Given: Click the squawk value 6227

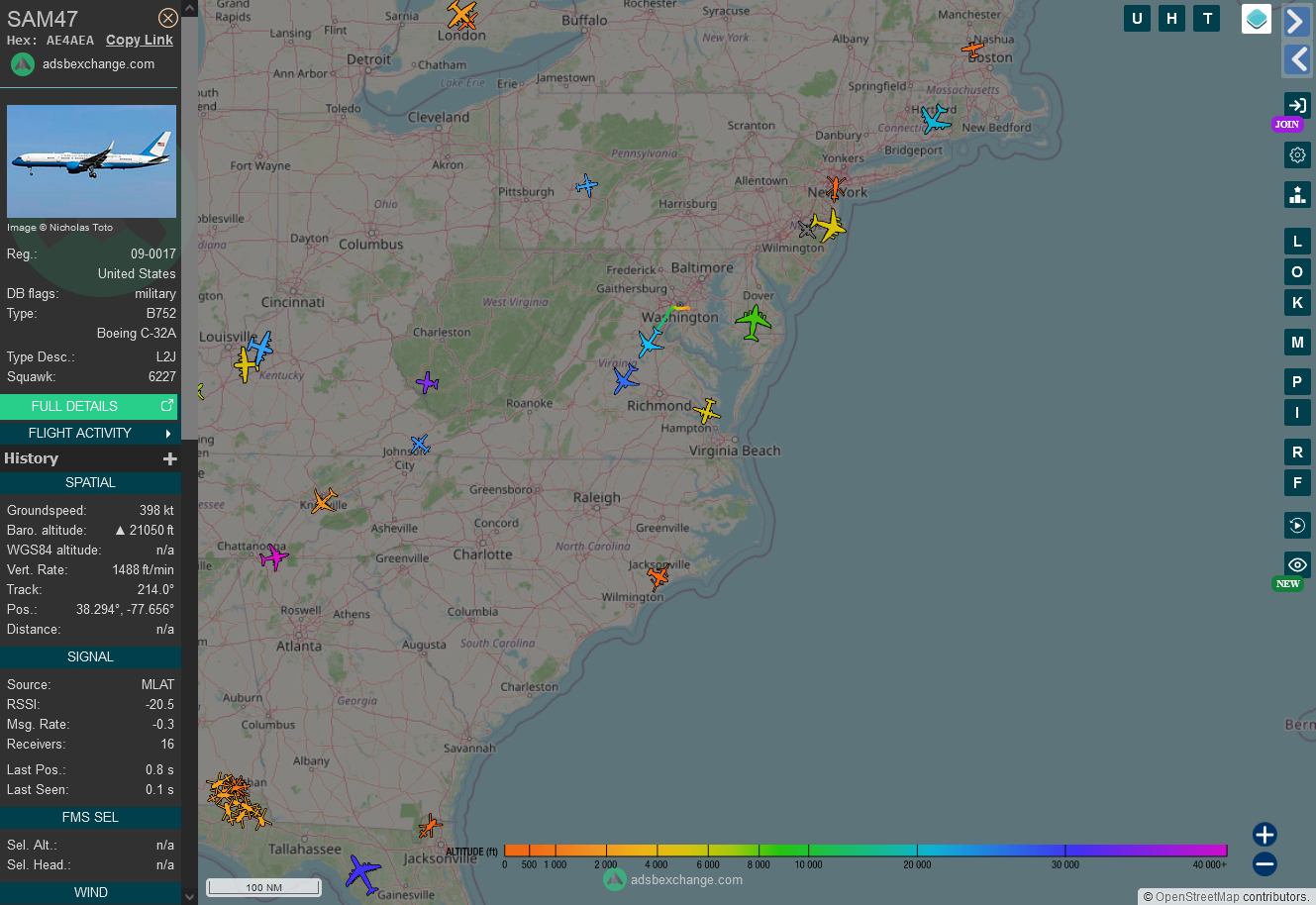Looking at the screenshot, I should 162,377.
